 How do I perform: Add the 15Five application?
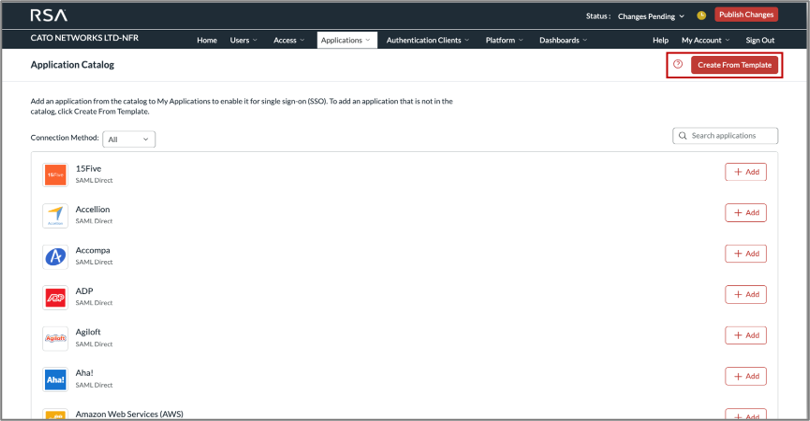(x=745, y=172)
